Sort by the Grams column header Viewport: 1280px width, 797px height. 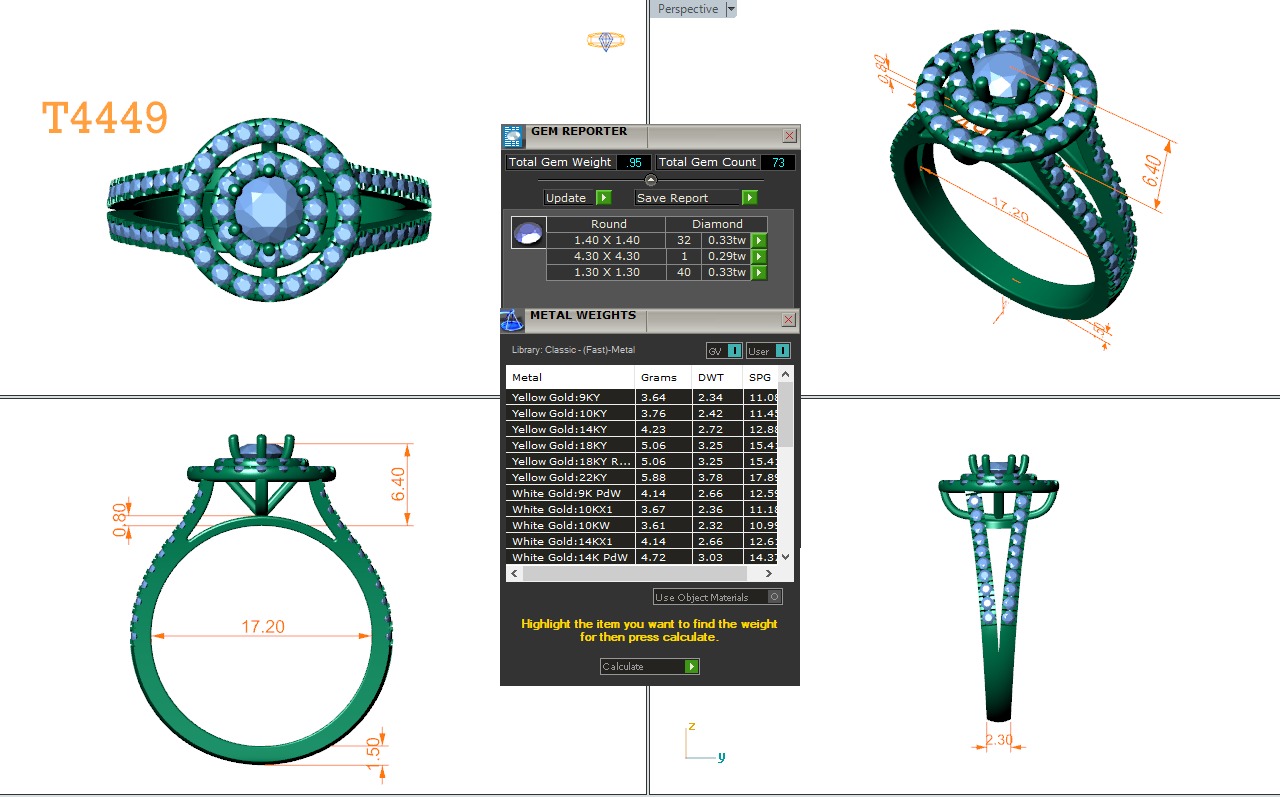(659, 378)
